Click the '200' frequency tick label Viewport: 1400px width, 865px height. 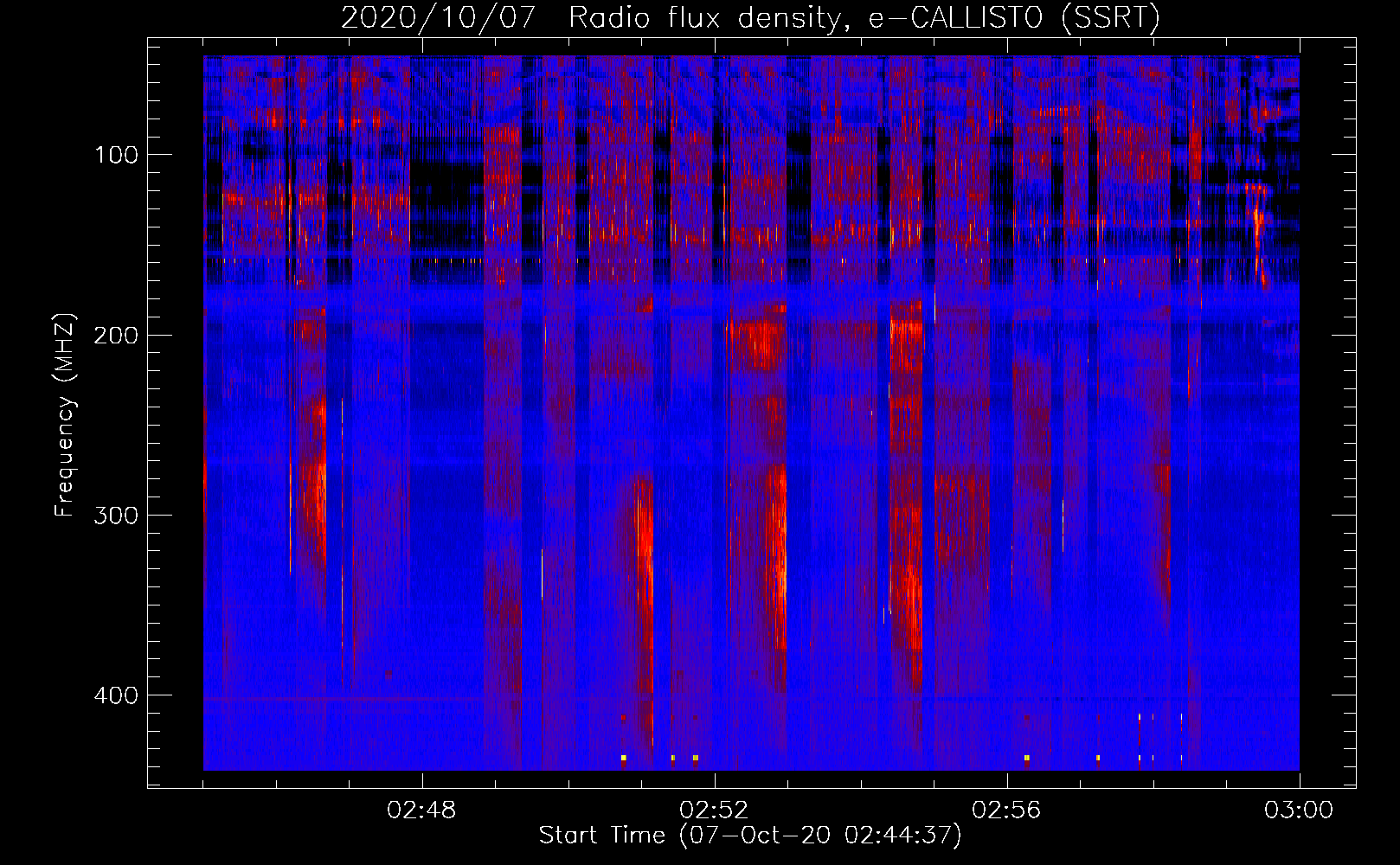(116, 335)
